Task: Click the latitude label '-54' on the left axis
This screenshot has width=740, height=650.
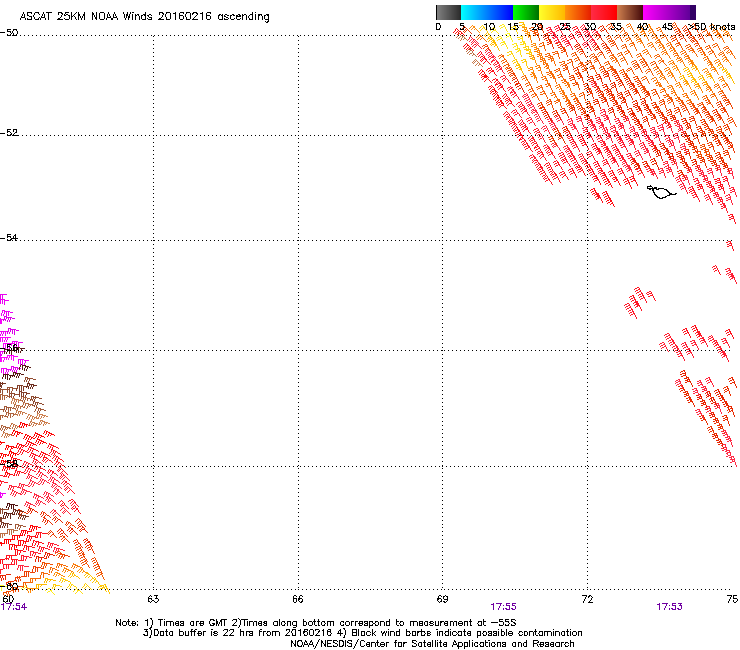Action: point(9,238)
